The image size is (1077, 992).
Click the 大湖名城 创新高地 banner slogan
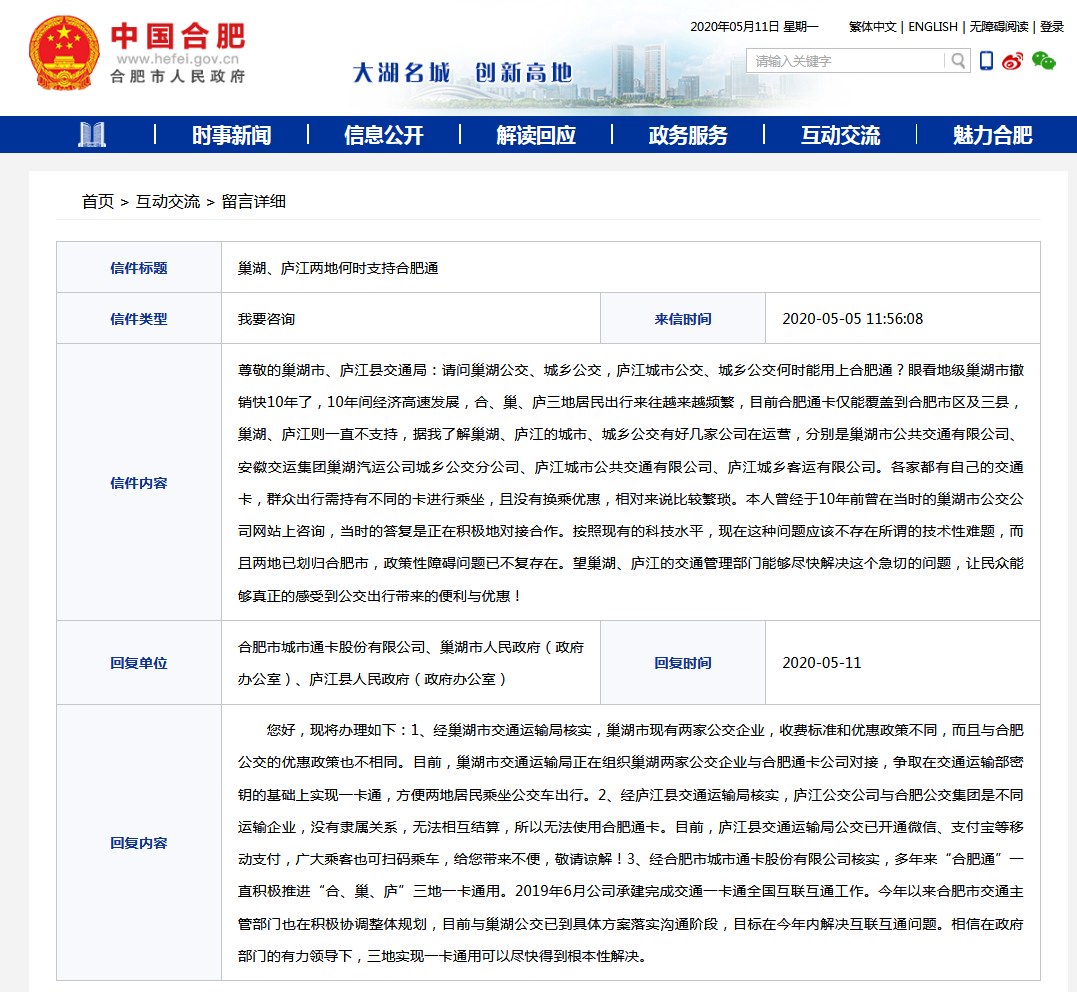point(462,72)
